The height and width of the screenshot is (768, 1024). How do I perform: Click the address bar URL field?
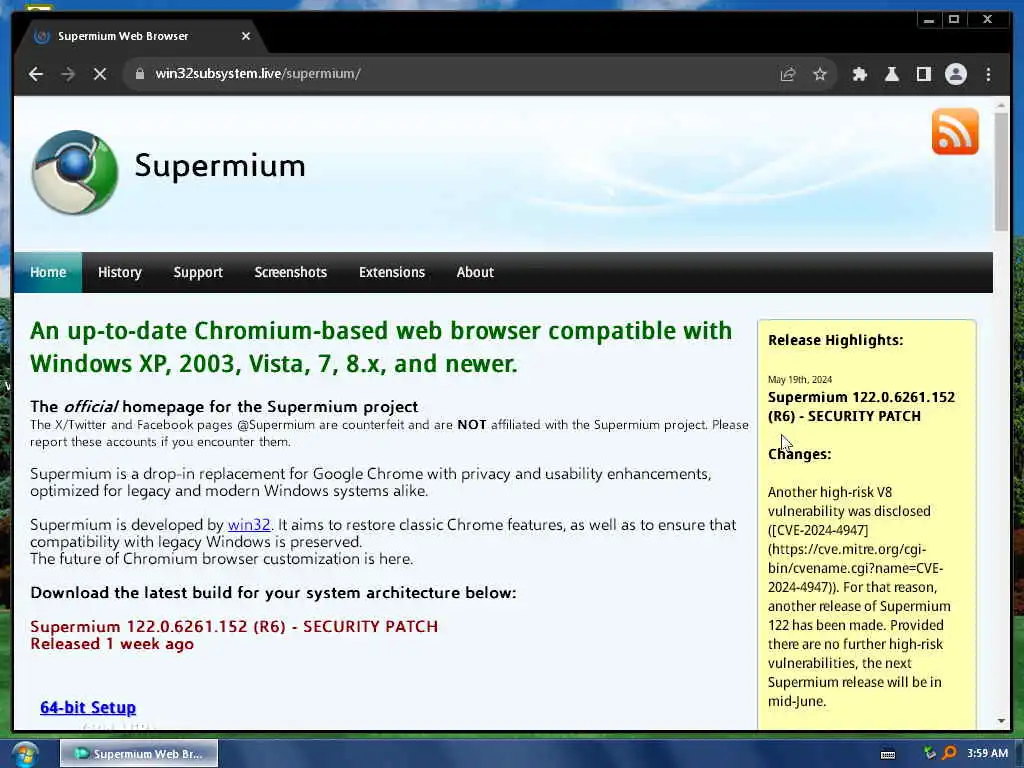[457, 74]
